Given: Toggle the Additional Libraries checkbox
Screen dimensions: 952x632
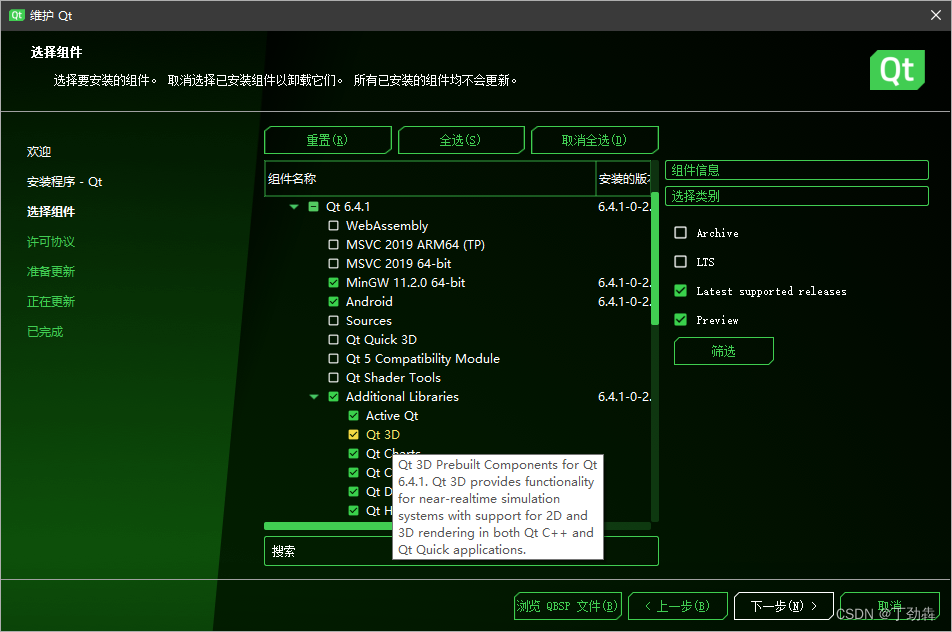Looking at the screenshot, I should 333,396.
